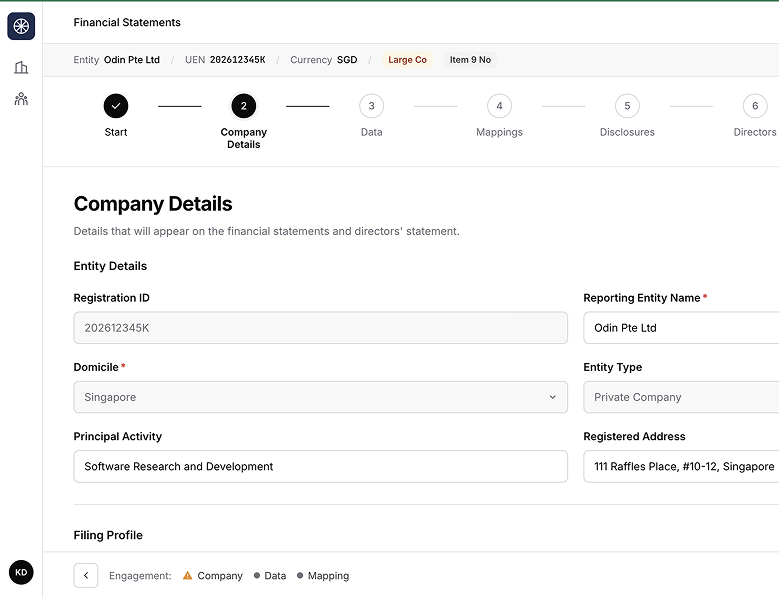Viewport: 779px width, 599px height.
Task: Click the completed Start step checkmark
Action: tap(116, 106)
